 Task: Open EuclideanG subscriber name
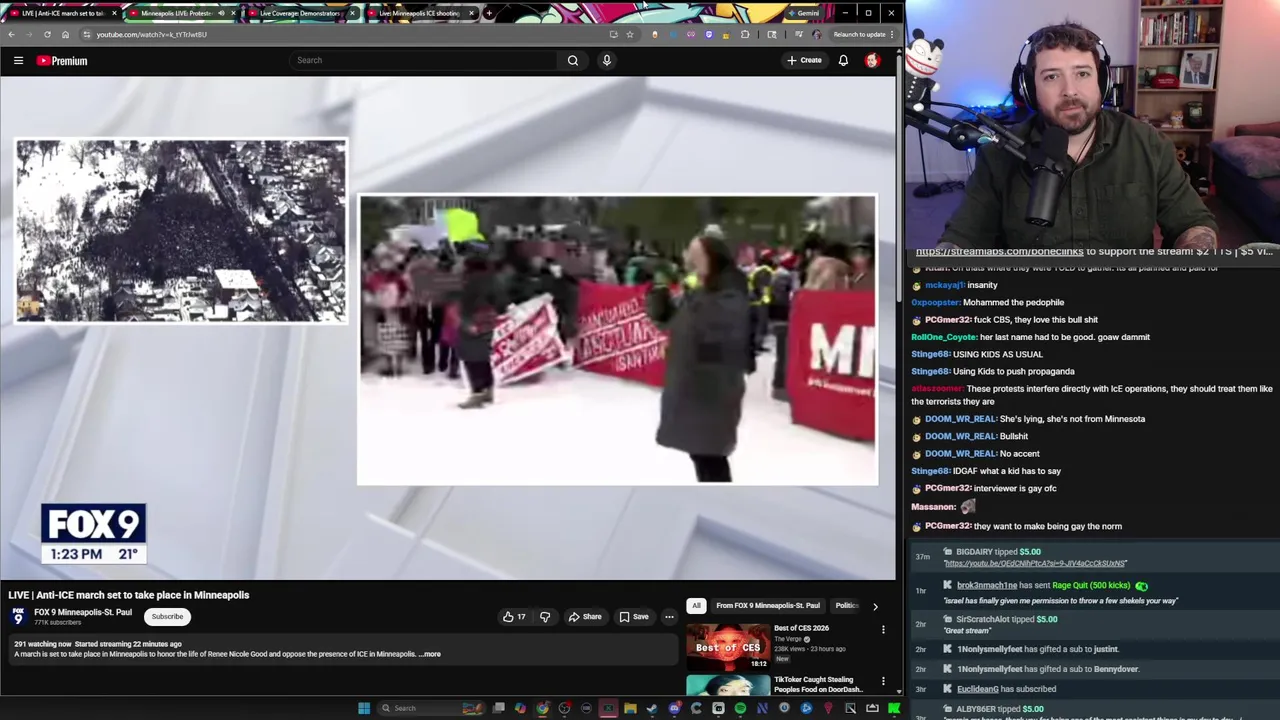pyautogui.click(x=977, y=689)
